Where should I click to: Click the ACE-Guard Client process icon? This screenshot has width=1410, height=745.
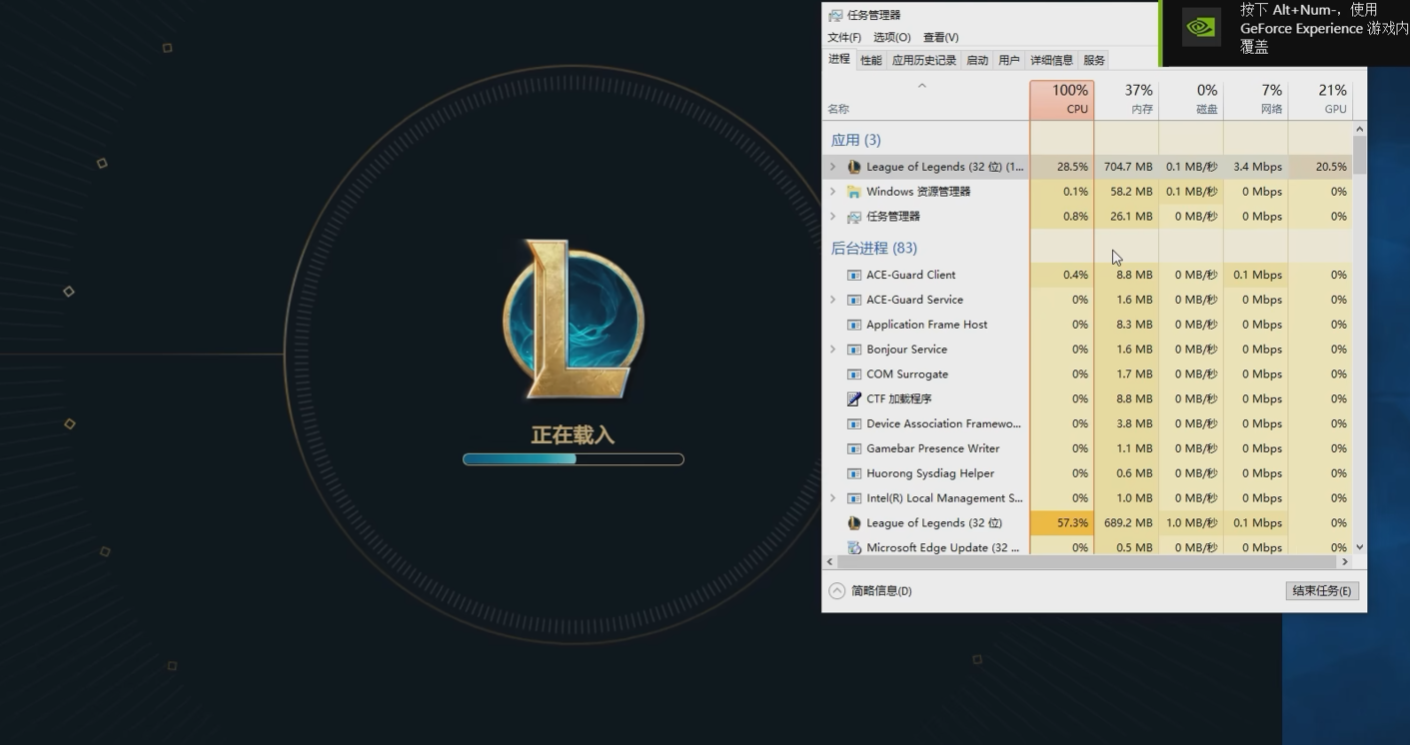854,275
